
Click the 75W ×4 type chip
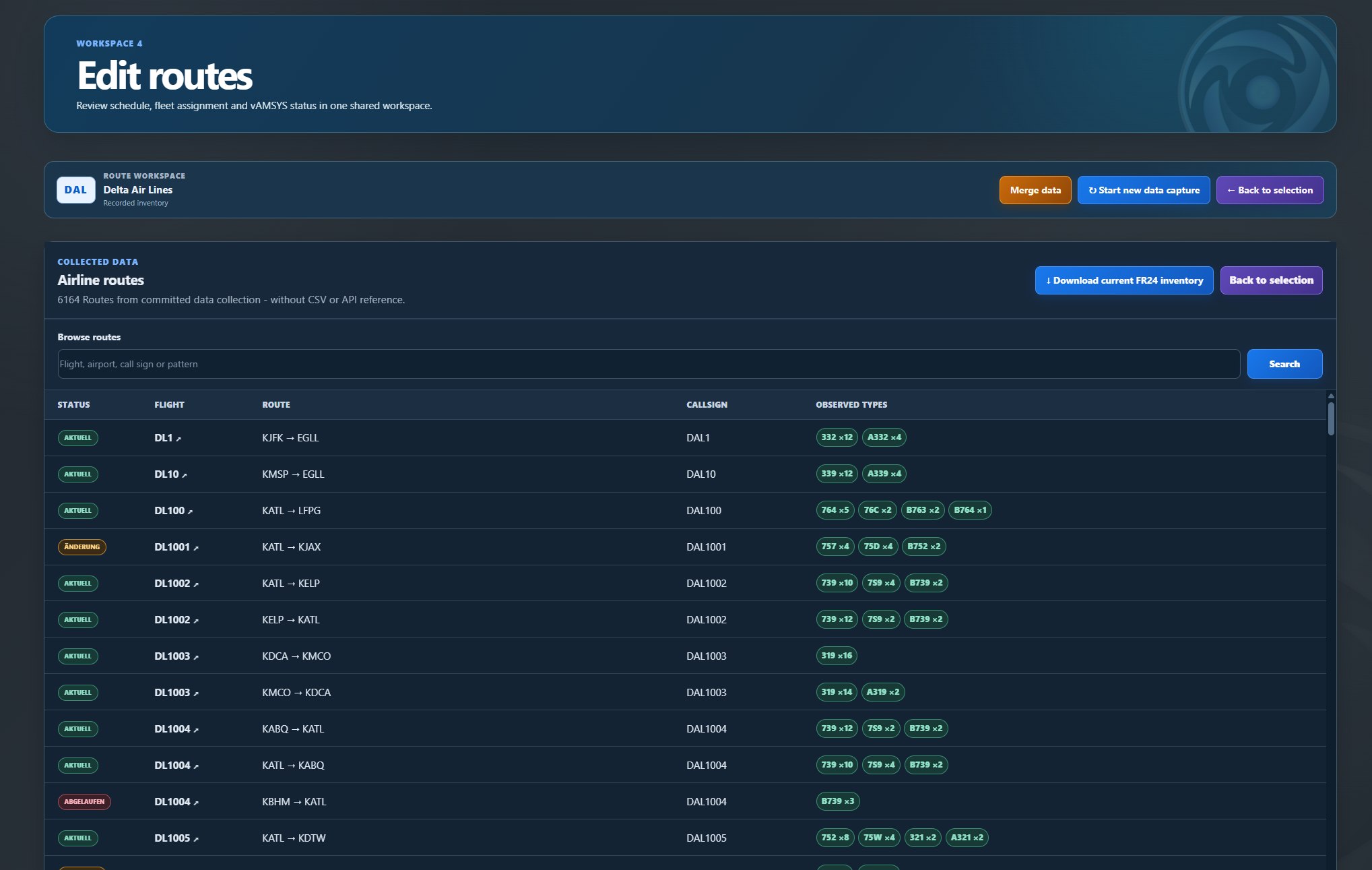(880, 838)
